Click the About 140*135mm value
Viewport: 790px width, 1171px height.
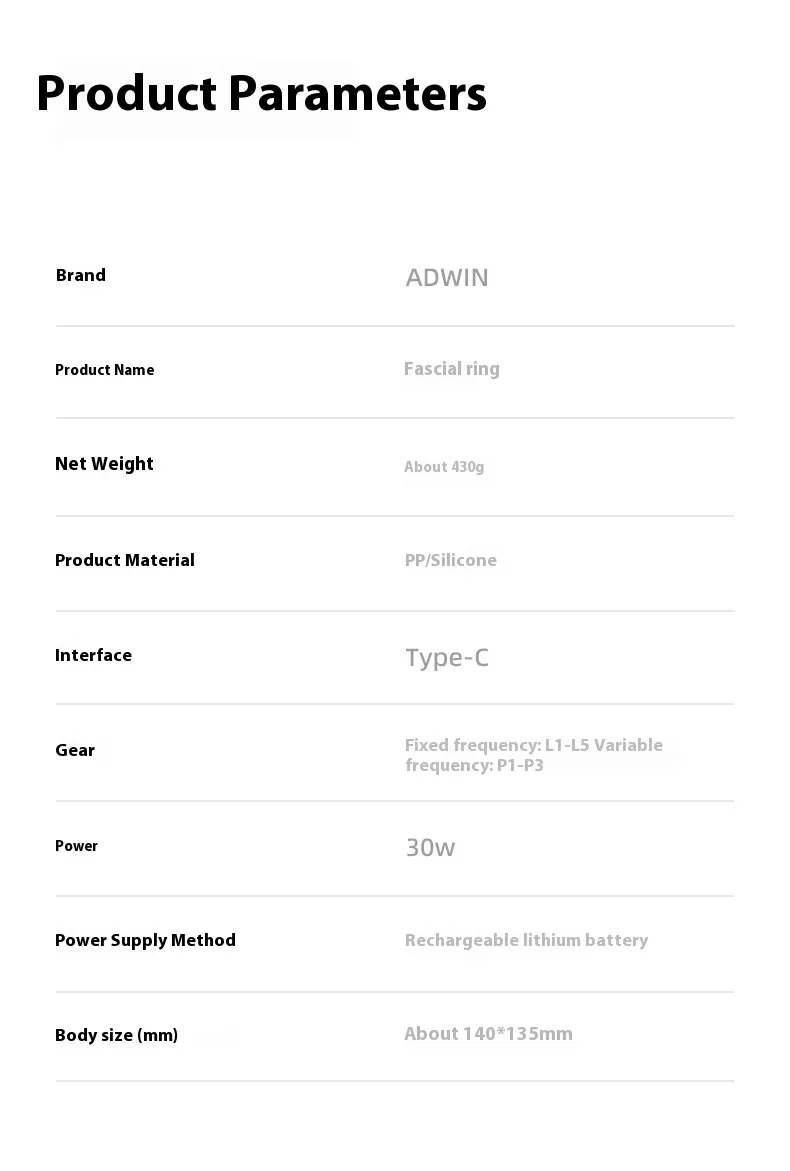tap(488, 1034)
